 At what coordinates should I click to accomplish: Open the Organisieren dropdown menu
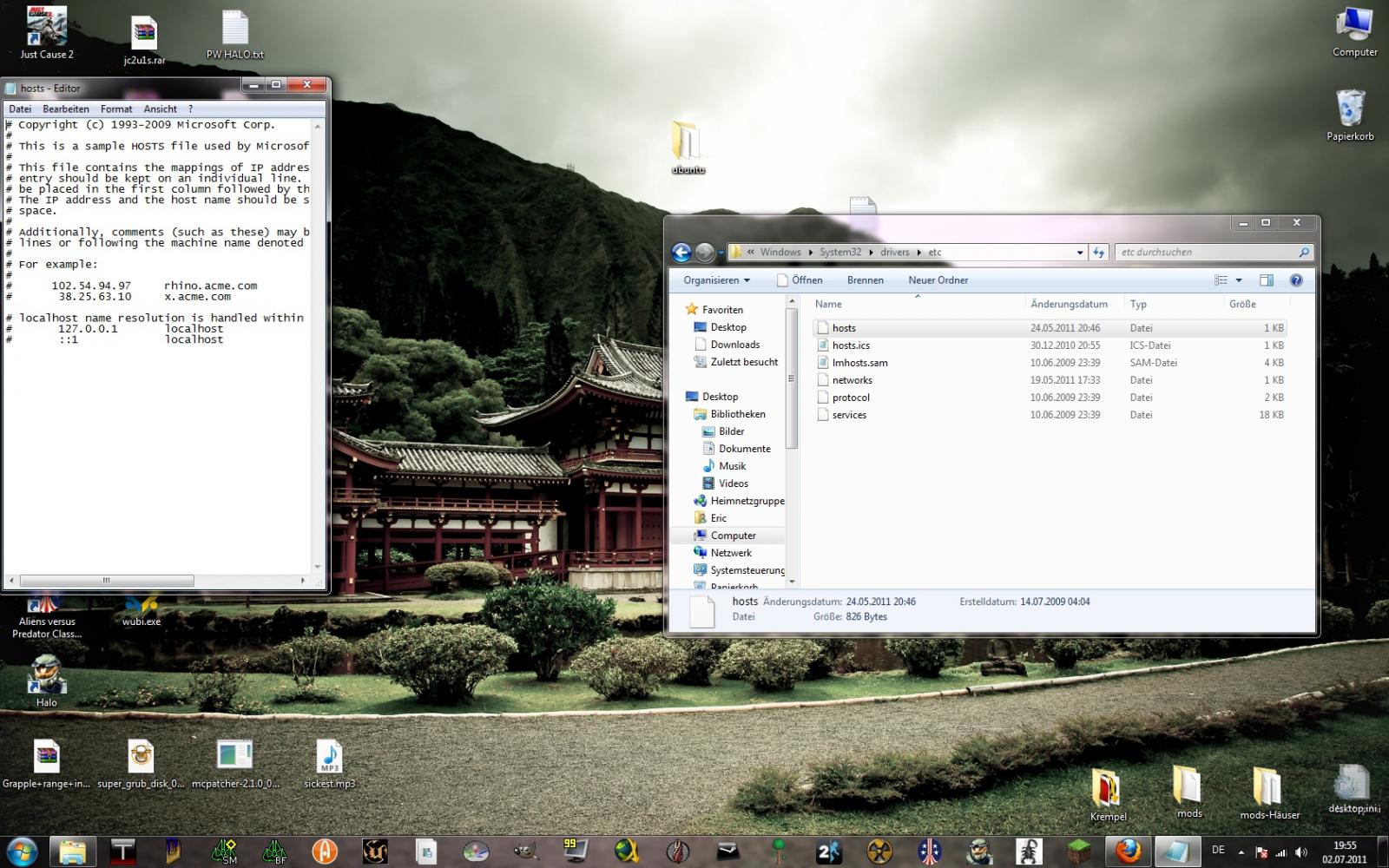pos(716,280)
